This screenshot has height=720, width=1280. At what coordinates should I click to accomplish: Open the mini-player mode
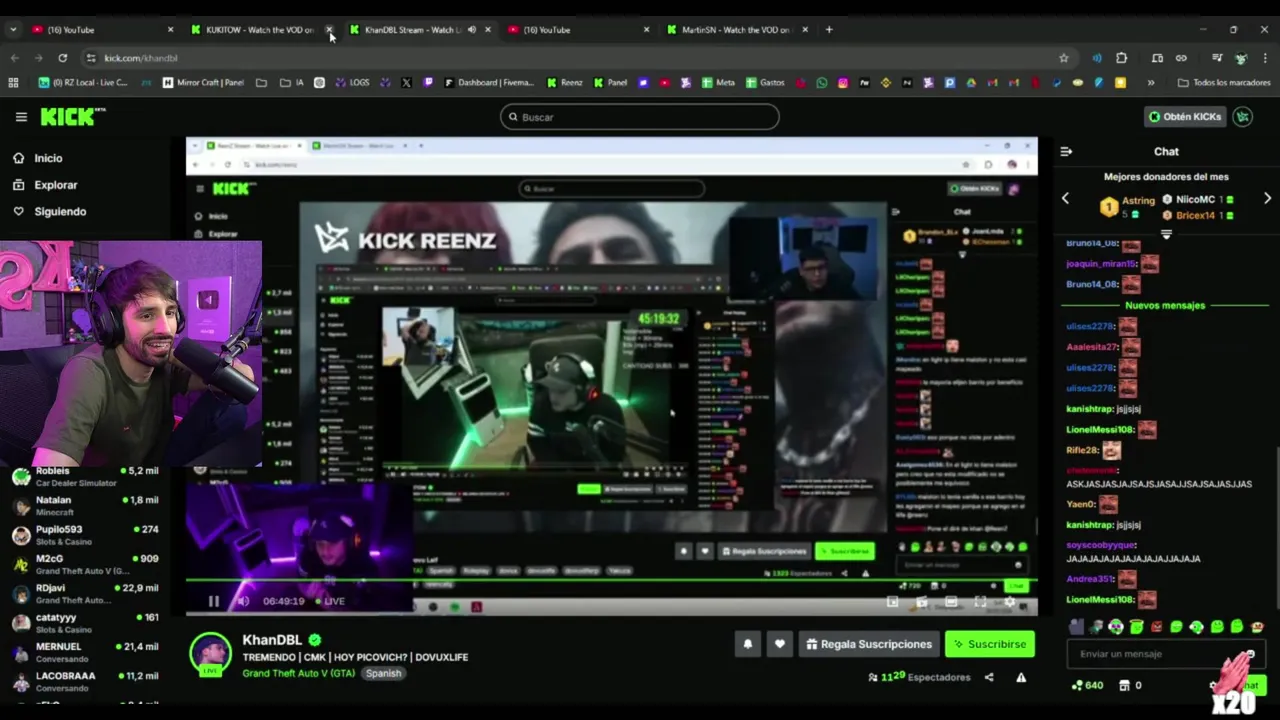click(x=893, y=601)
